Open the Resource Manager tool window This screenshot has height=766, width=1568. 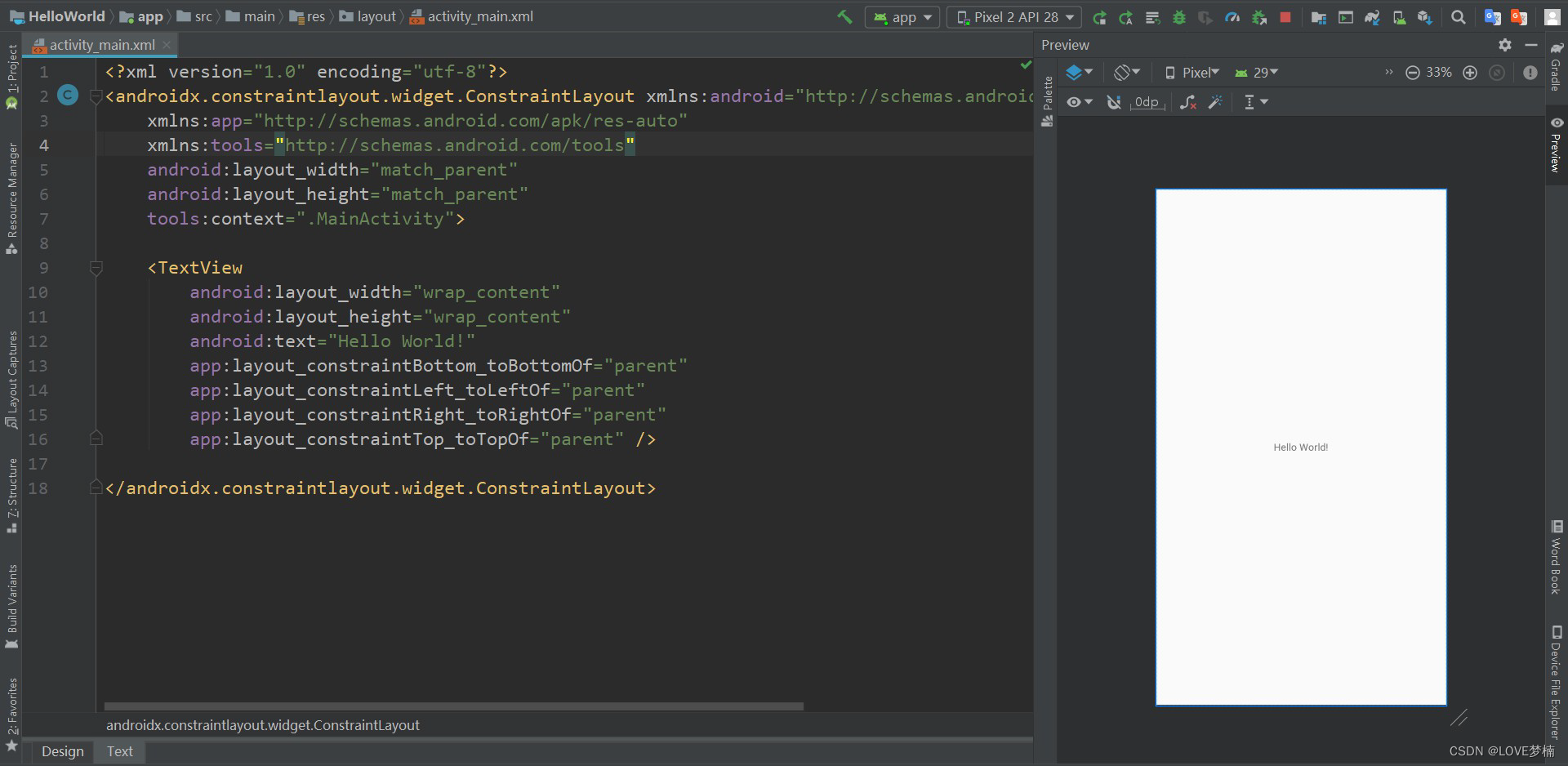(11, 198)
